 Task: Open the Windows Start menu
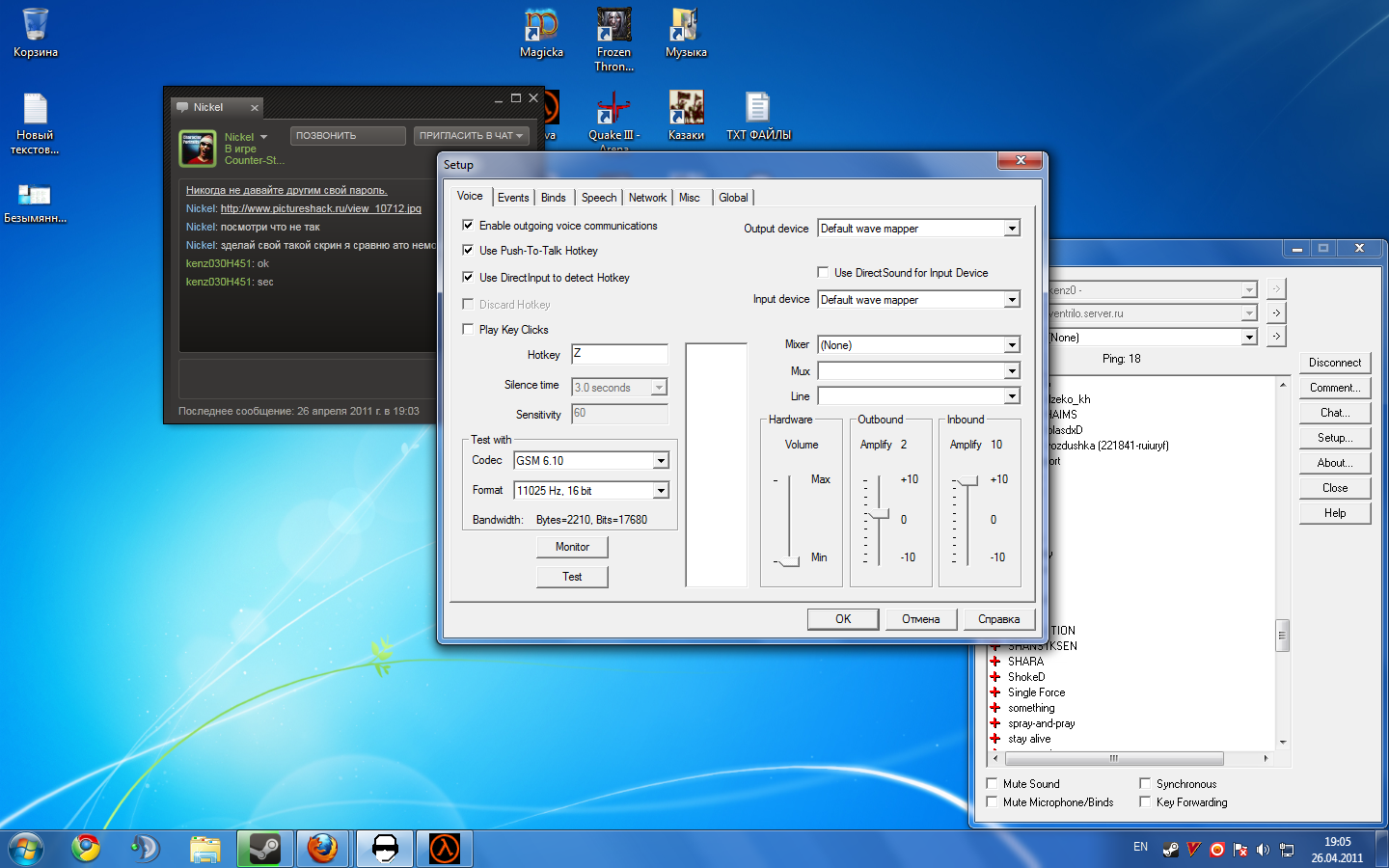click(26, 849)
